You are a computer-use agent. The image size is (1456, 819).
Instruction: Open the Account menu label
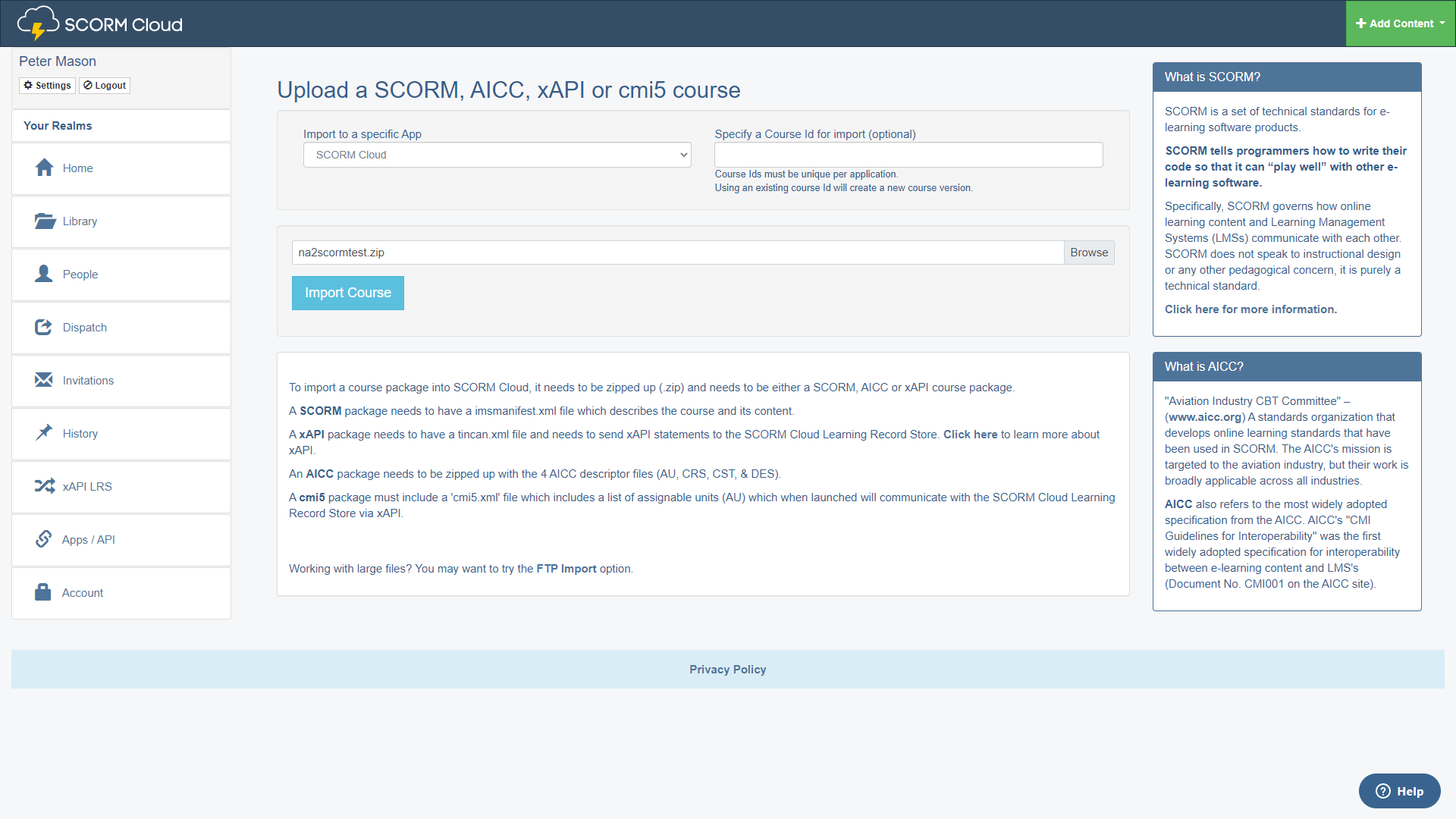pyautogui.click(x=83, y=593)
